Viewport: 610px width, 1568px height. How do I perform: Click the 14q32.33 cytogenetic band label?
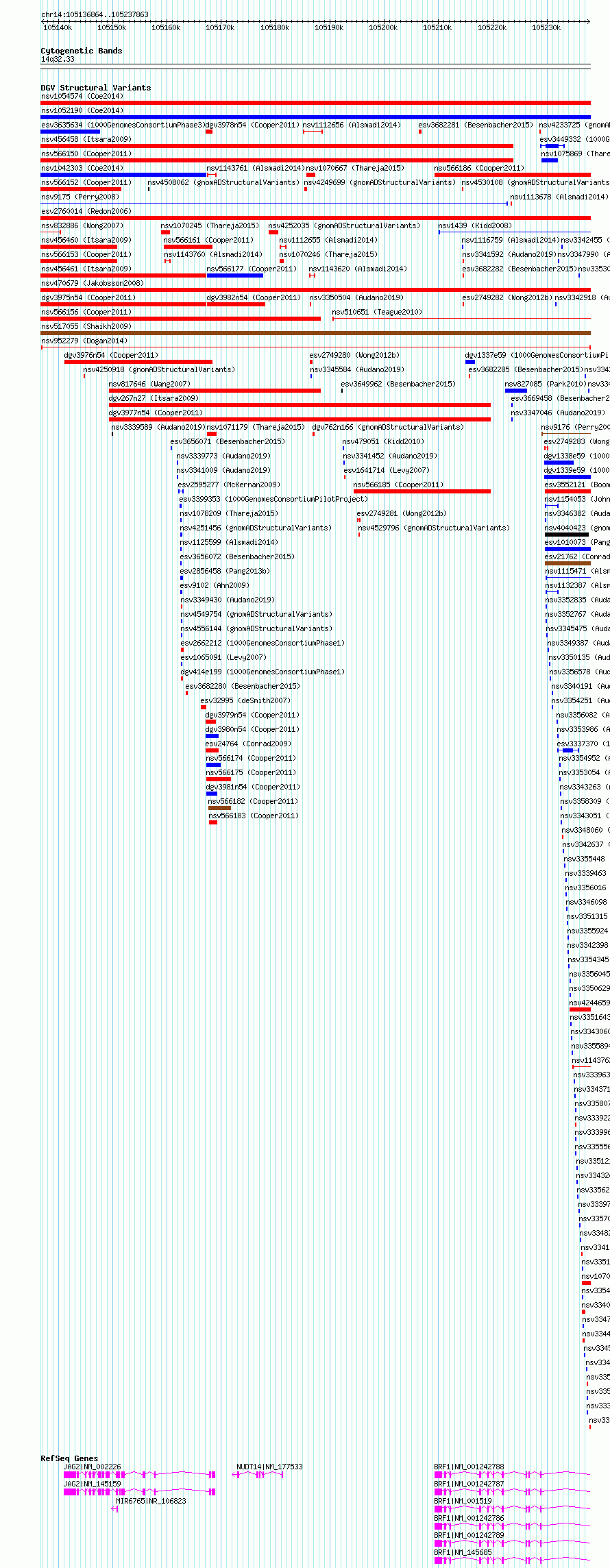pos(58,59)
